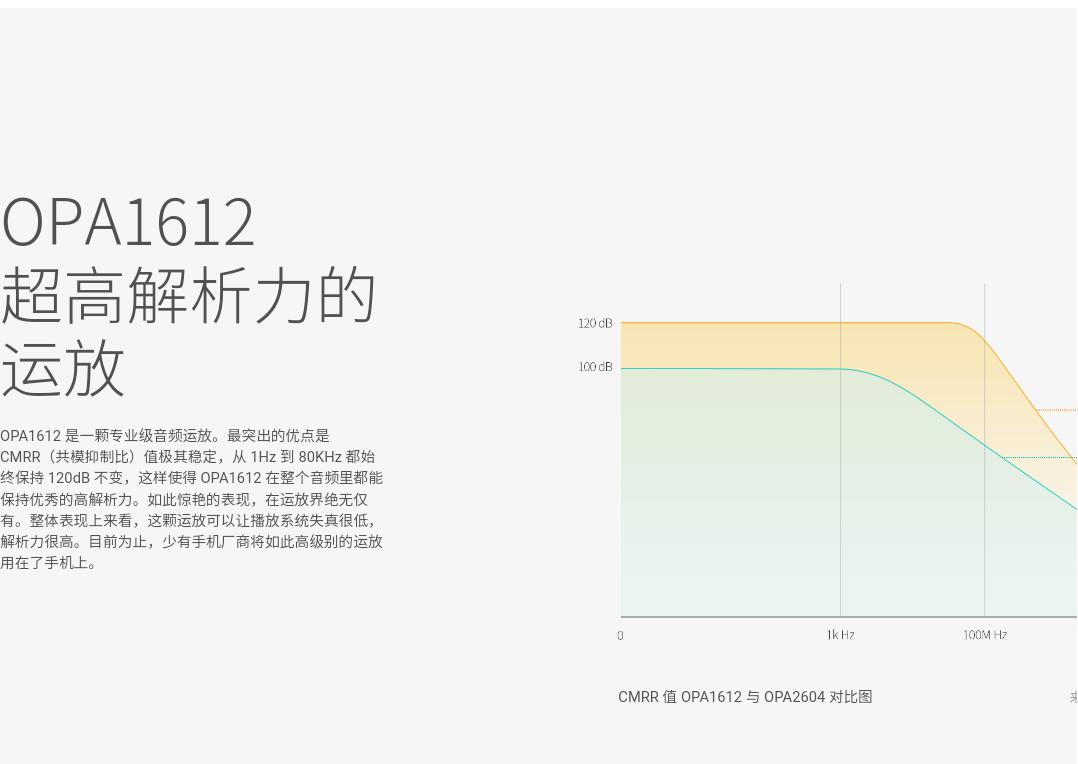Click the dotted green reference line

click(x=1060, y=458)
